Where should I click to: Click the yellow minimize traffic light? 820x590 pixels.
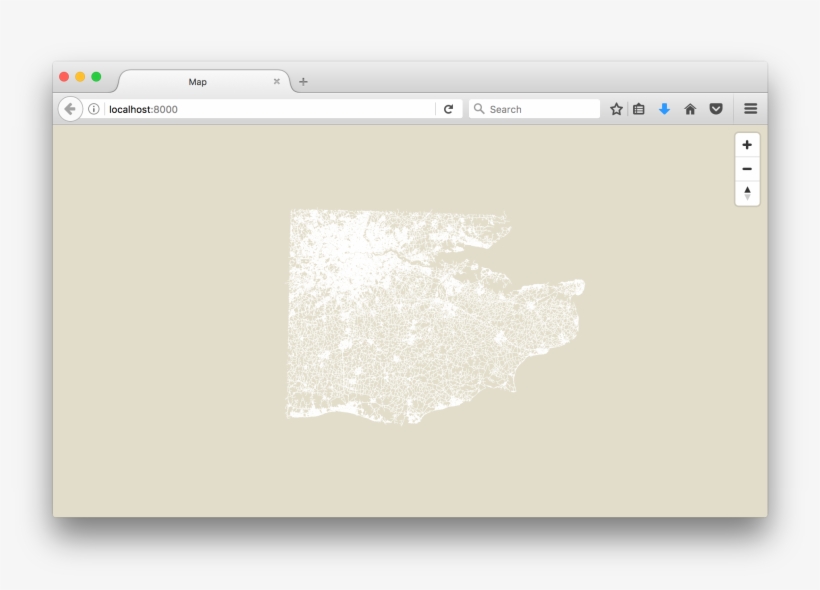(79, 75)
